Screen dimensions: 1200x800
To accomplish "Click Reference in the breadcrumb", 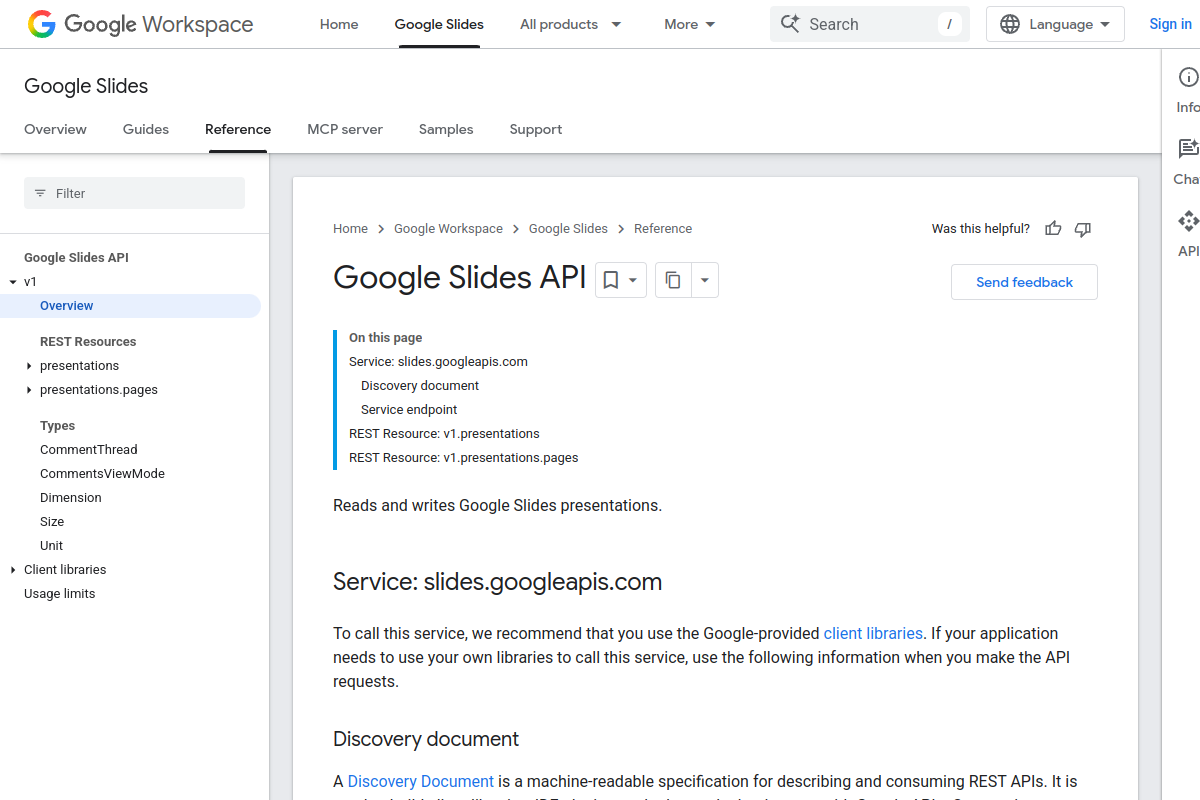I will [663, 229].
